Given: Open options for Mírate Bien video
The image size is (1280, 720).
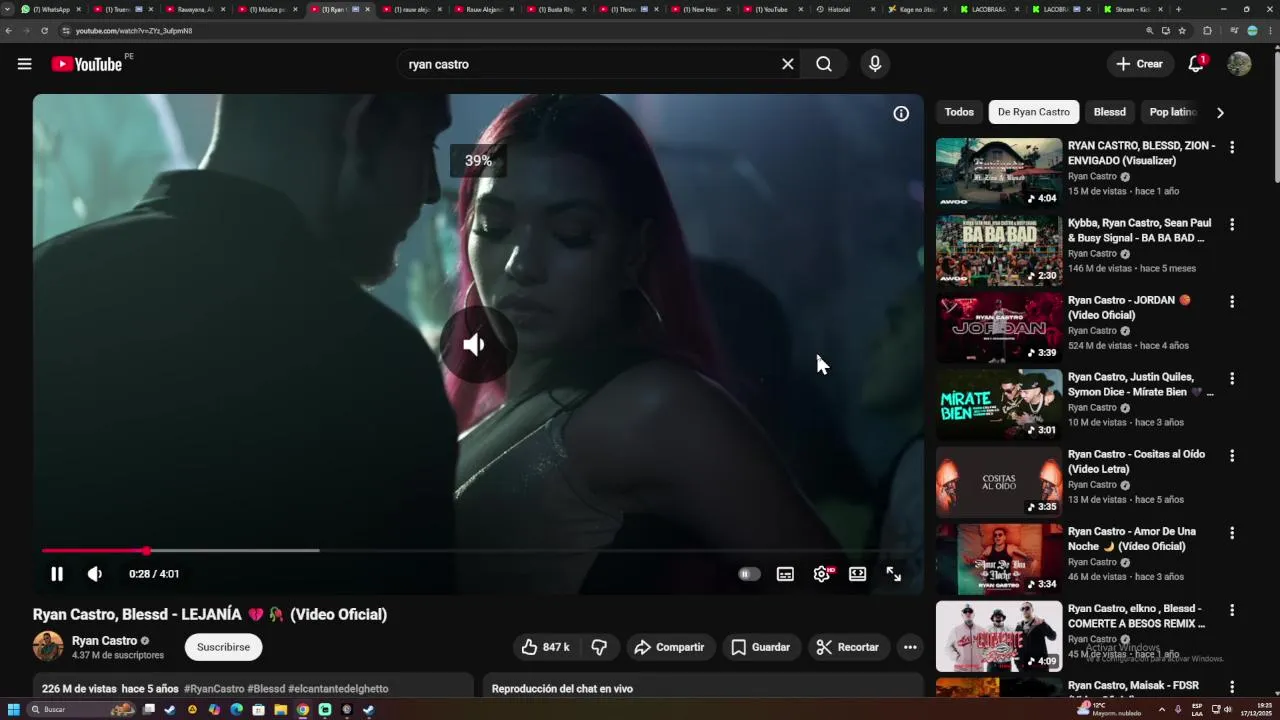Looking at the screenshot, I should pyautogui.click(x=1232, y=378).
